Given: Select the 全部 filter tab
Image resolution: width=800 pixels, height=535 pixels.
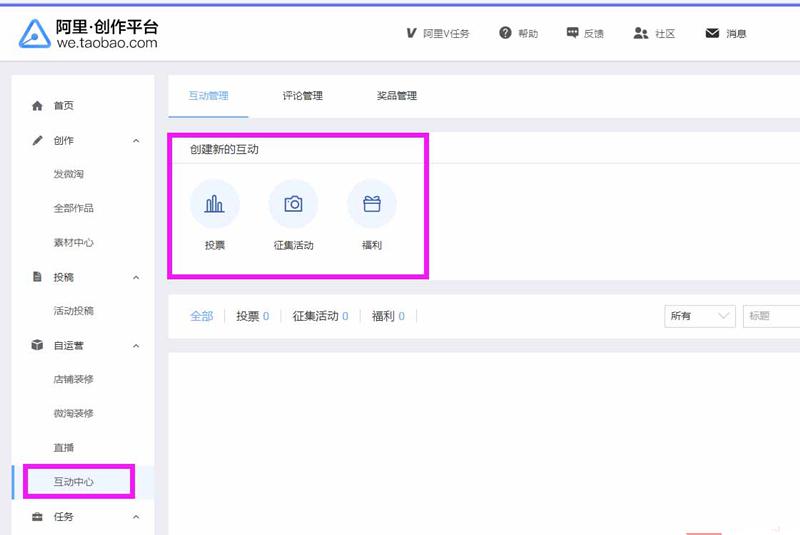Looking at the screenshot, I should pyautogui.click(x=202, y=316).
